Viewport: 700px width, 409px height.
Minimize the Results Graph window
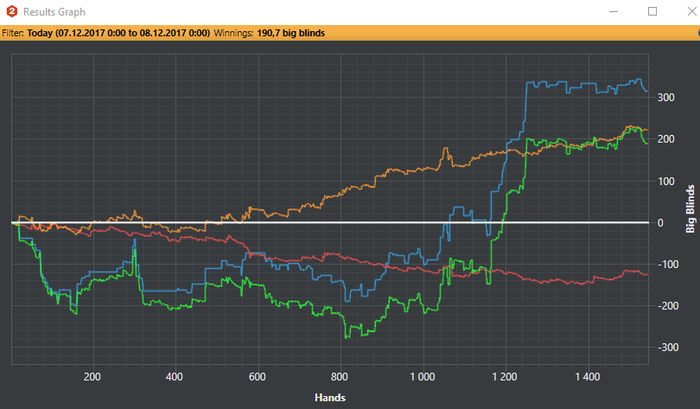click(x=613, y=12)
